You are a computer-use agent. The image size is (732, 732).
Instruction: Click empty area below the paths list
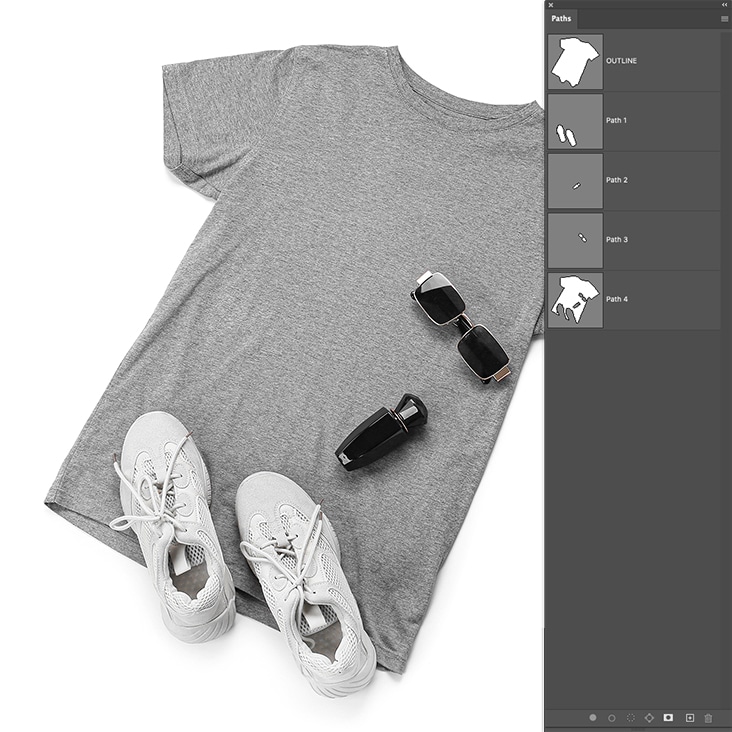[x=635, y=500]
